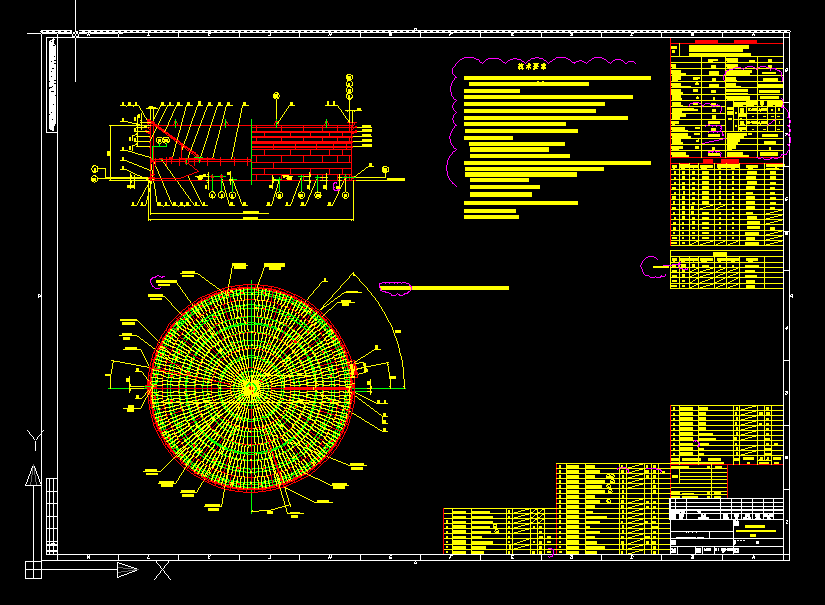Select the center of the circular plan view
Screen dimensions: 825x605
pyautogui.click(x=251, y=388)
